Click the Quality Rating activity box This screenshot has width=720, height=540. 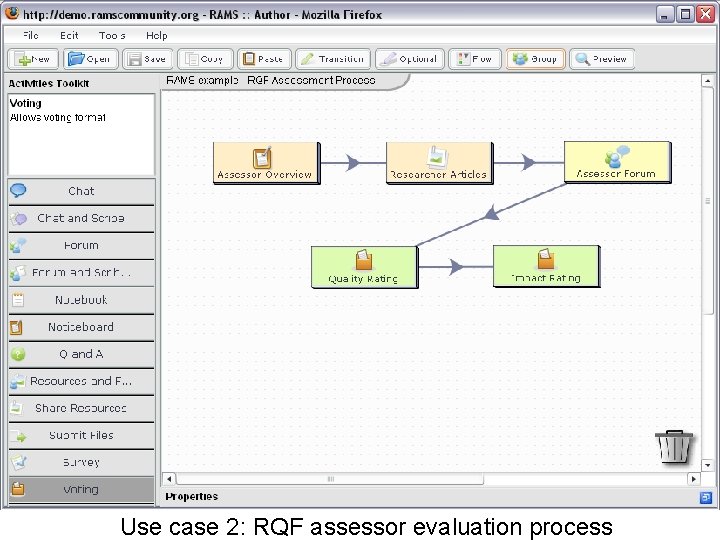[x=365, y=267]
